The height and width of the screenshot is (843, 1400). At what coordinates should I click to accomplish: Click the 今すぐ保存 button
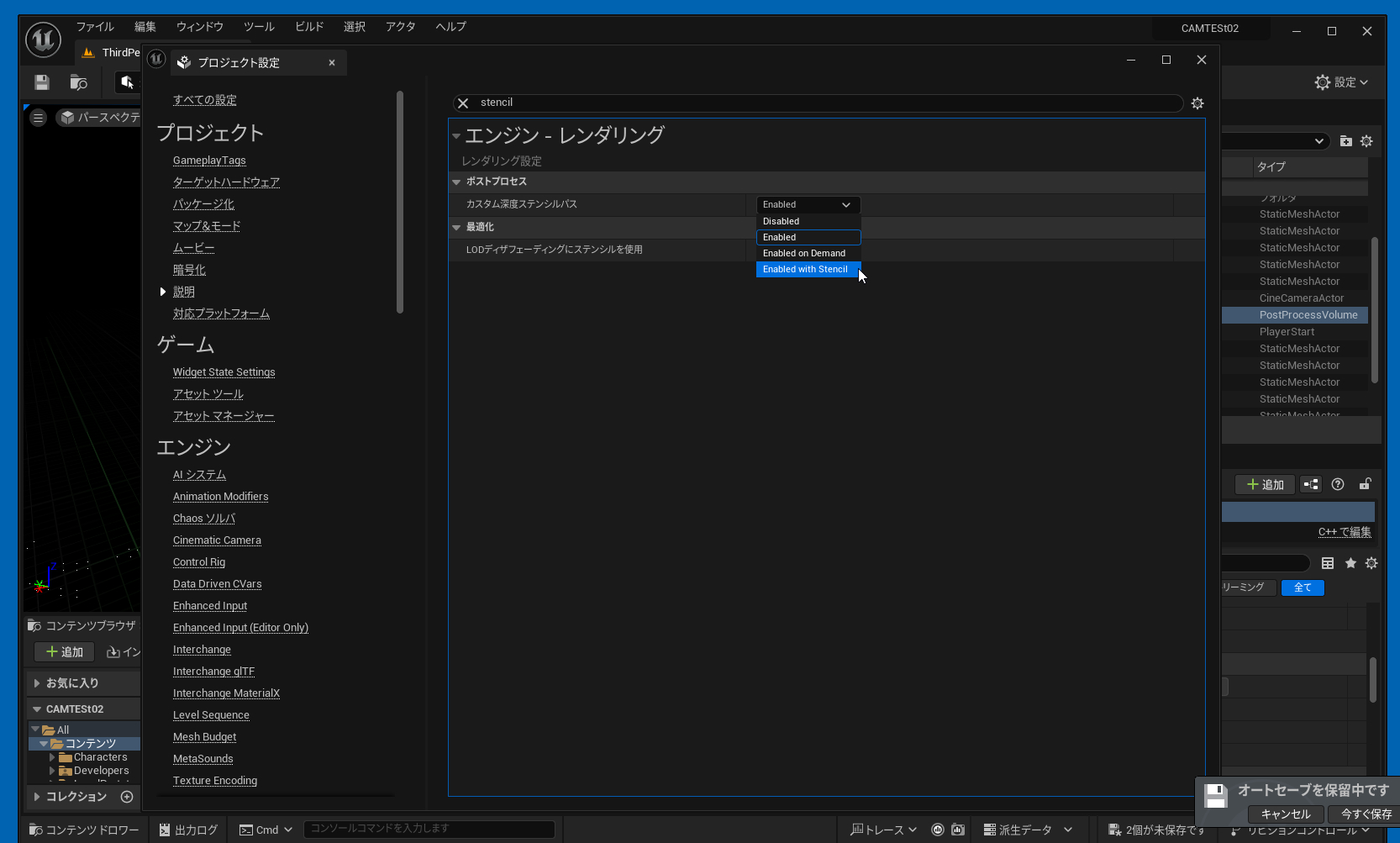coord(1366,814)
